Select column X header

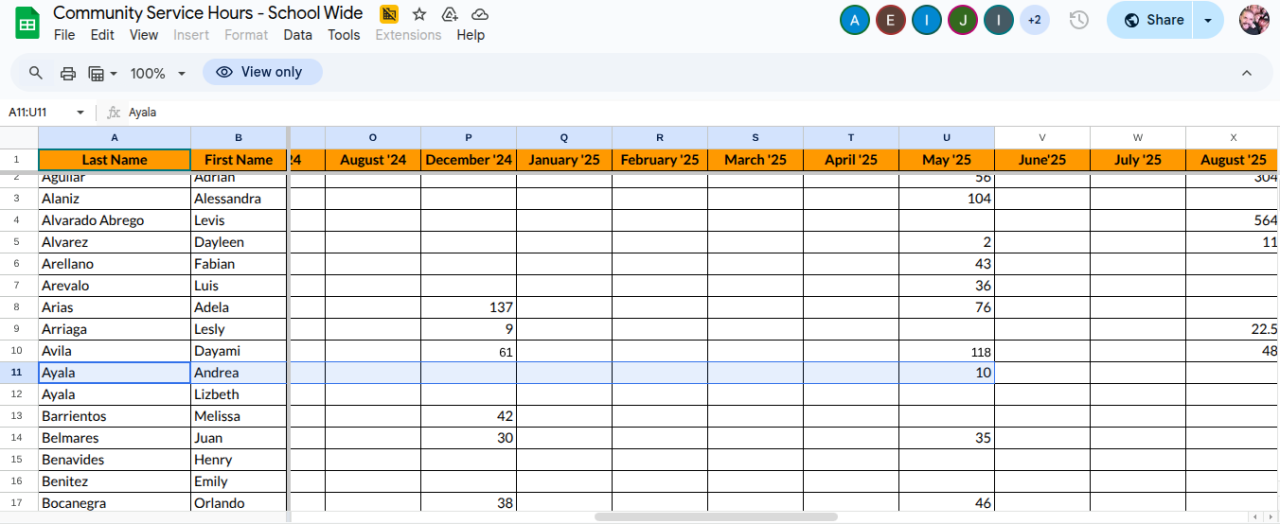[x=1233, y=137]
